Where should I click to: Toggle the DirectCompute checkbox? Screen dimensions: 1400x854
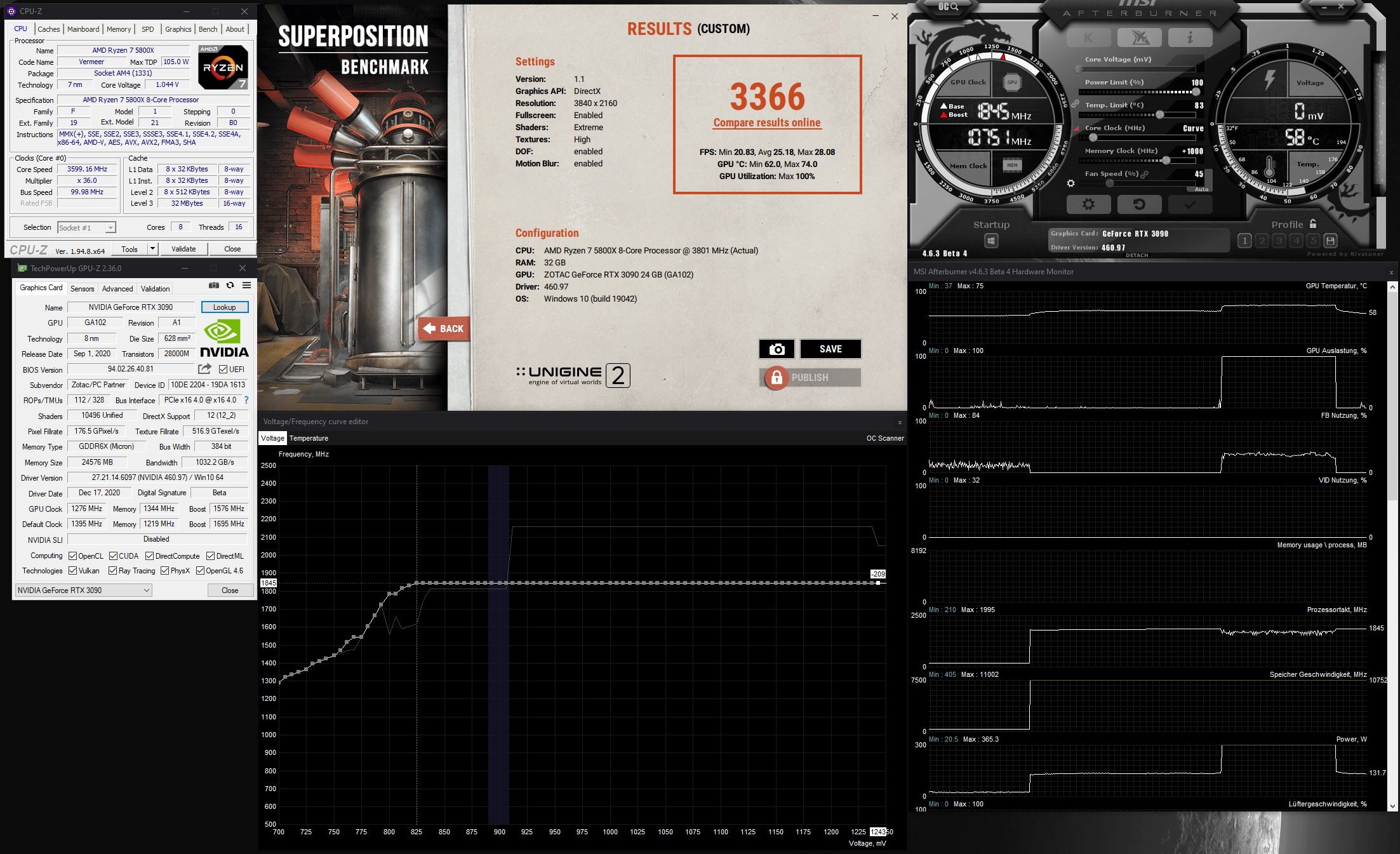point(150,556)
